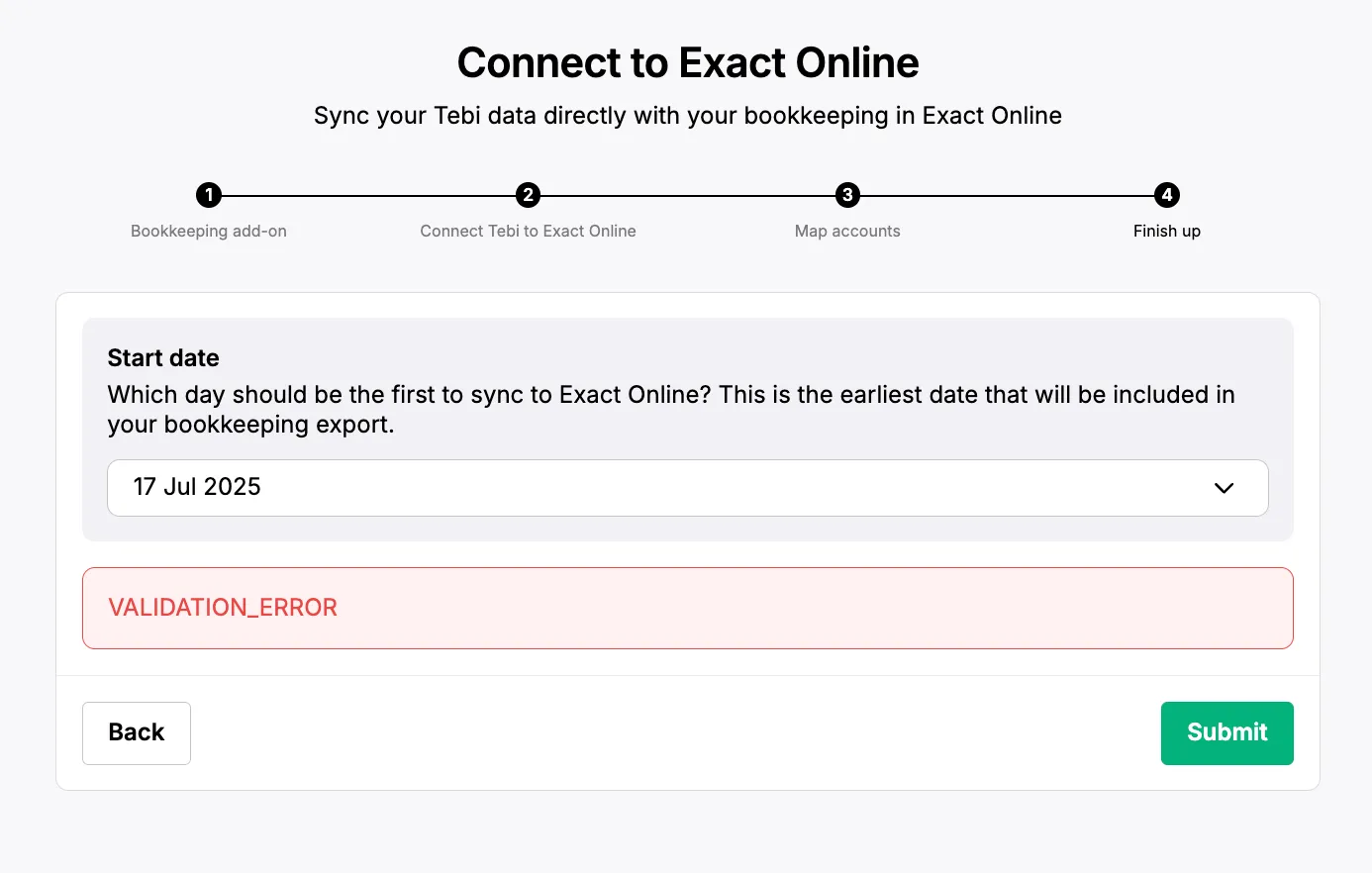
Task: Click the step 2 circle icon
Action: tap(529, 195)
